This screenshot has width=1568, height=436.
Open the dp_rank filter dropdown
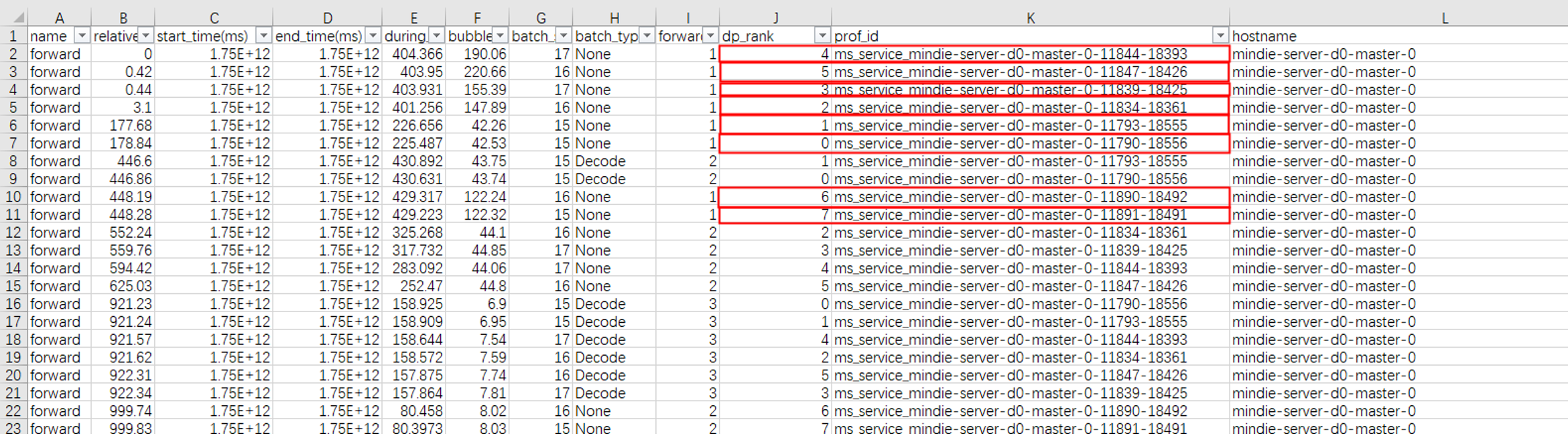point(822,35)
